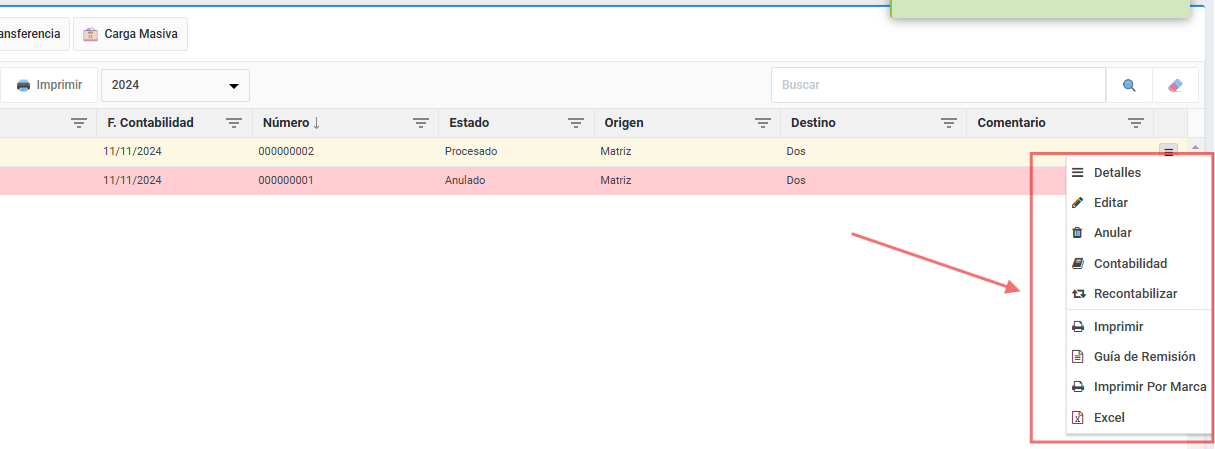Viewport: 1215px width, 449px height.
Task: Click the filter icon in Número column
Action: pyautogui.click(x=421, y=123)
